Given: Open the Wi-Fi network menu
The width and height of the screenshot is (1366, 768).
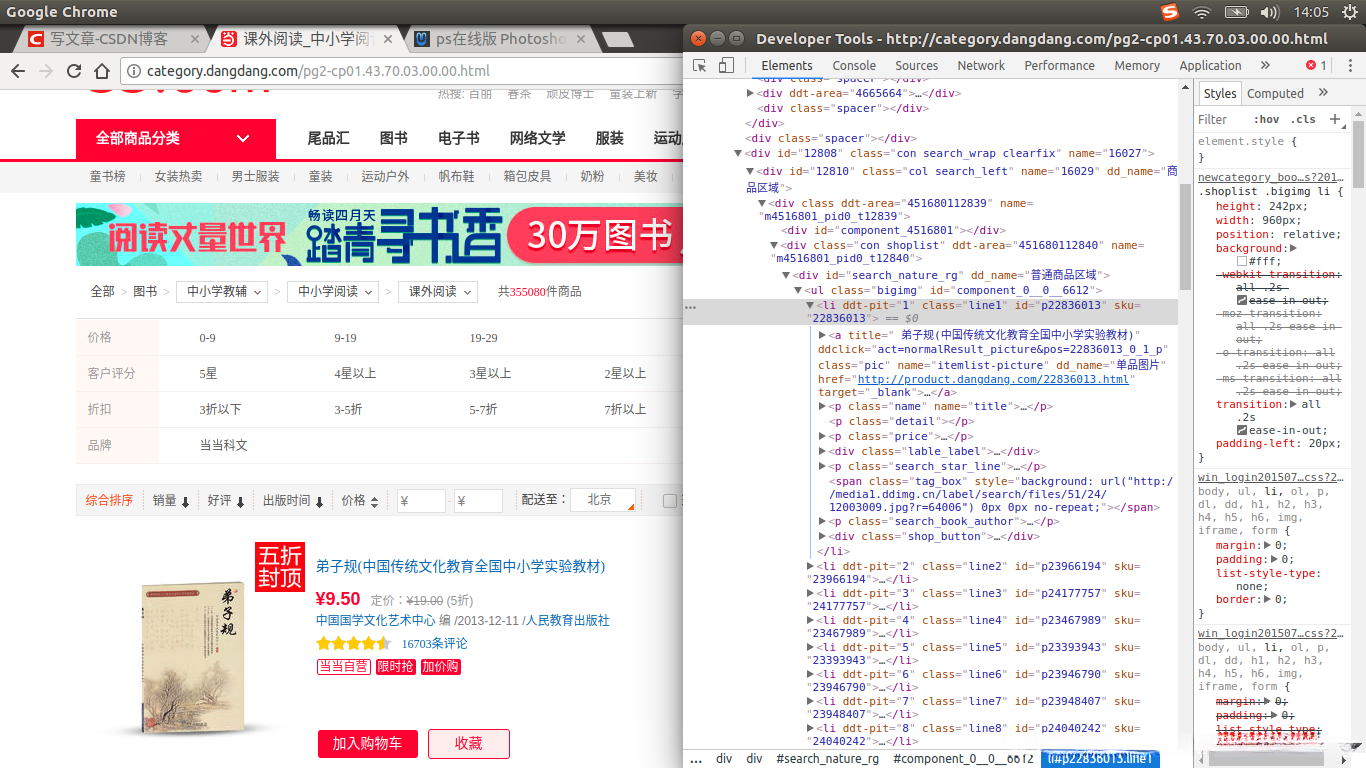Looking at the screenshot, I should 1202,12.
